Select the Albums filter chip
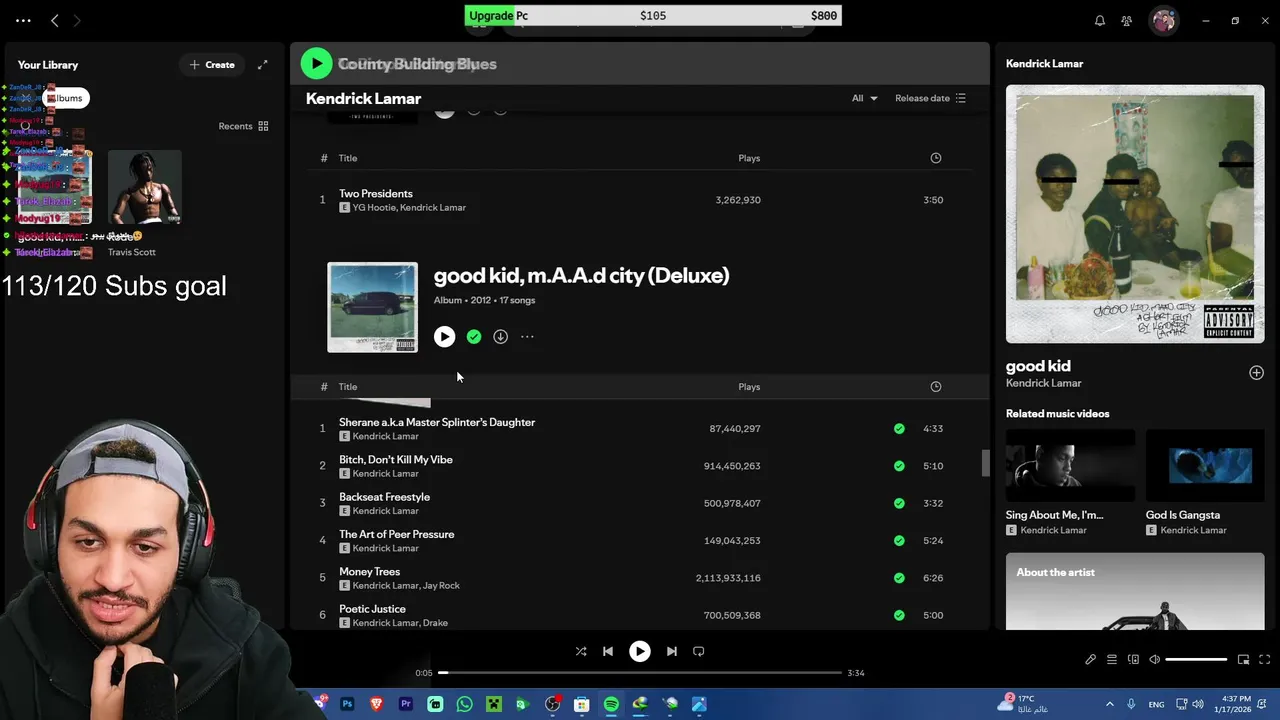The height and width of the screenshot is (720, 1280). coord(65,98)
